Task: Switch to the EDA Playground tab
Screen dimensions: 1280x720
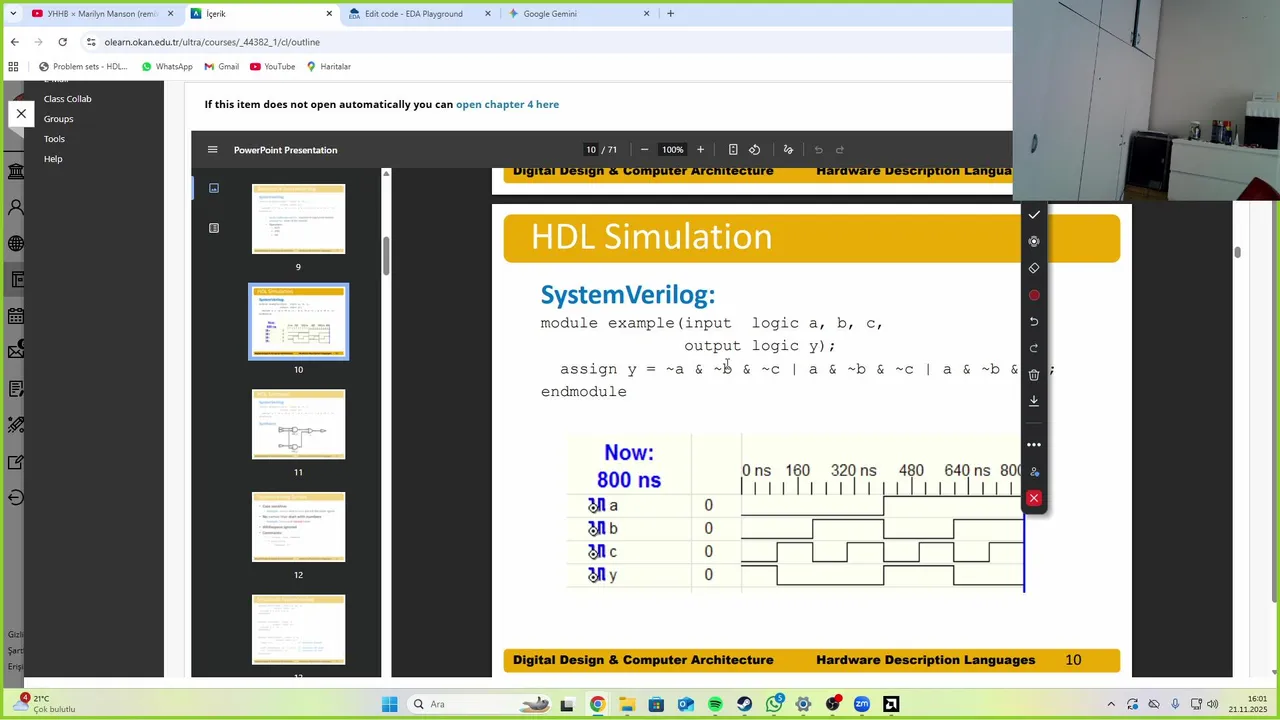Action: click(420, 14)
